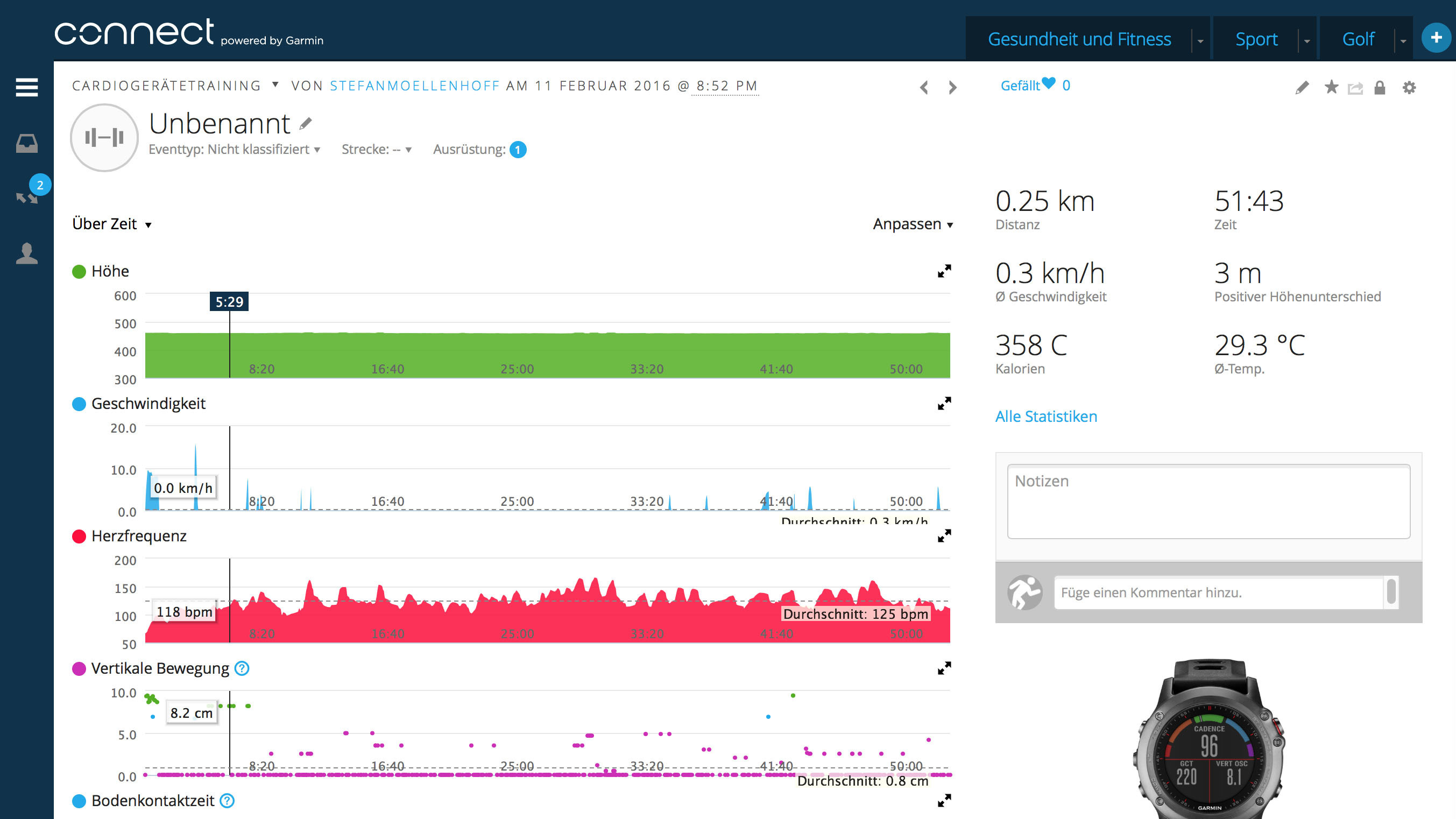Open the user profile sidebar icon
Screen dimensions: 1456x819
(26, 253)
